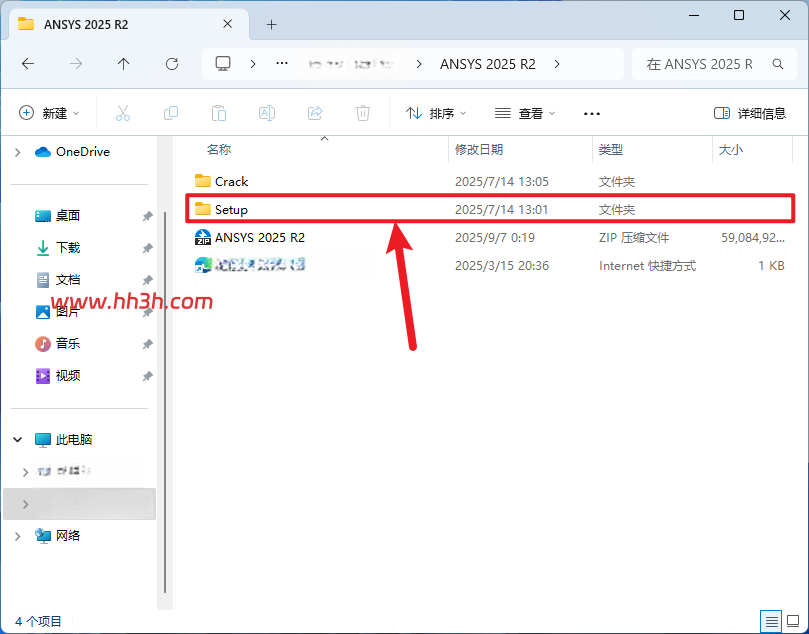
Task: Open 桌面 in the navigation pane
Action: click(68, 216)
